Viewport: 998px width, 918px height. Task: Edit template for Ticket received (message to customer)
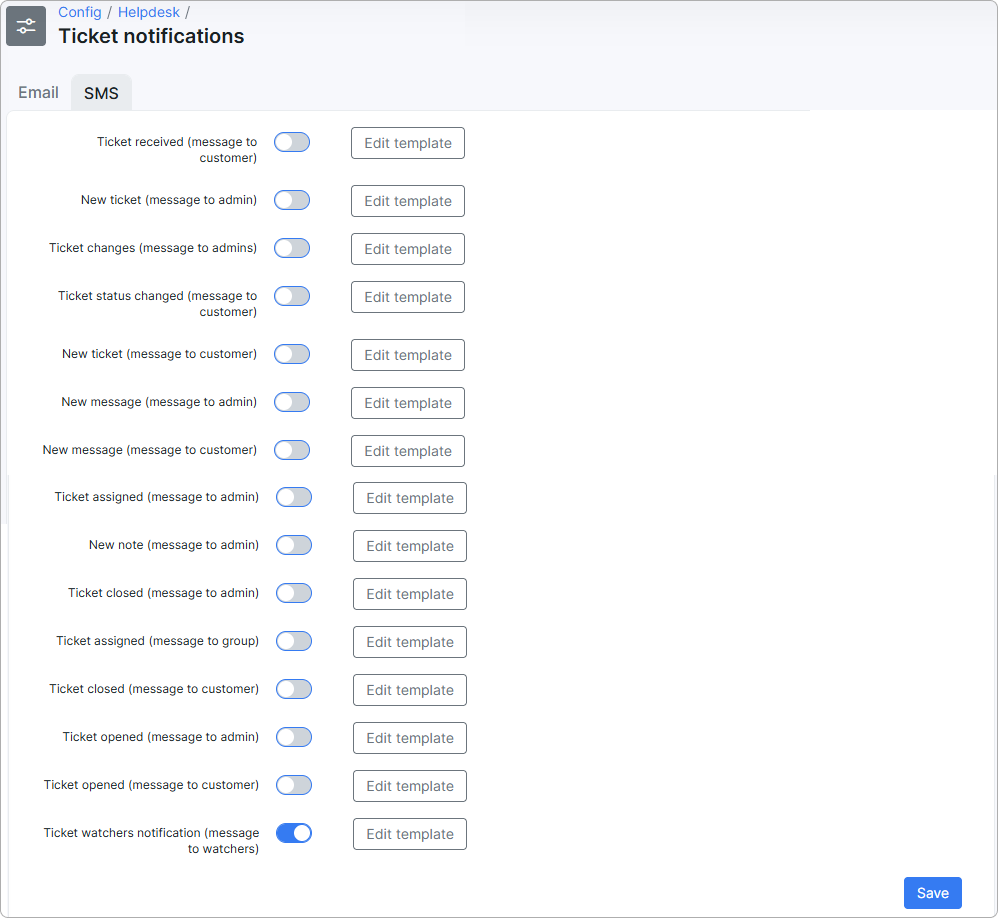pos(408,143)
